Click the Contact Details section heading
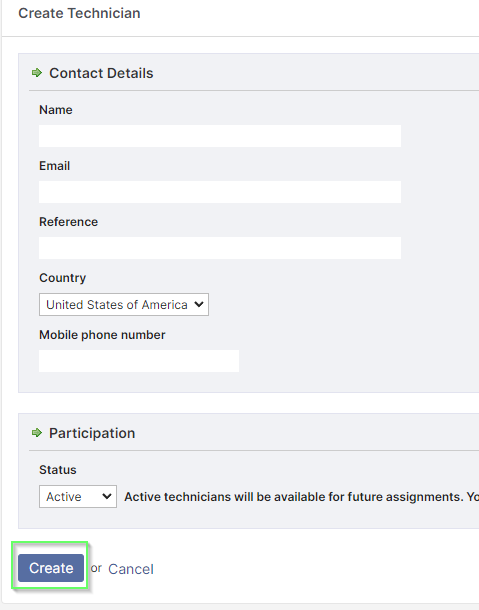479x610 pixels. 101,73
